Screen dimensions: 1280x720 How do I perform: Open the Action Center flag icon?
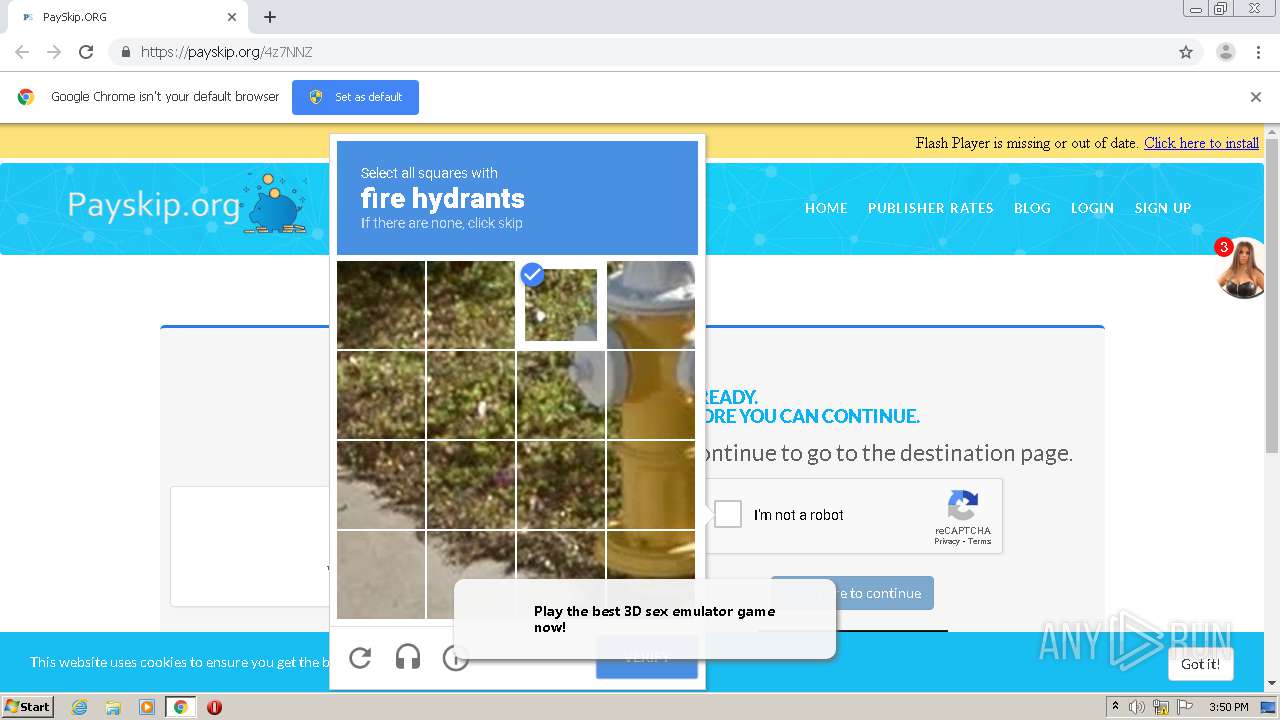click(x=1185, y=707)
